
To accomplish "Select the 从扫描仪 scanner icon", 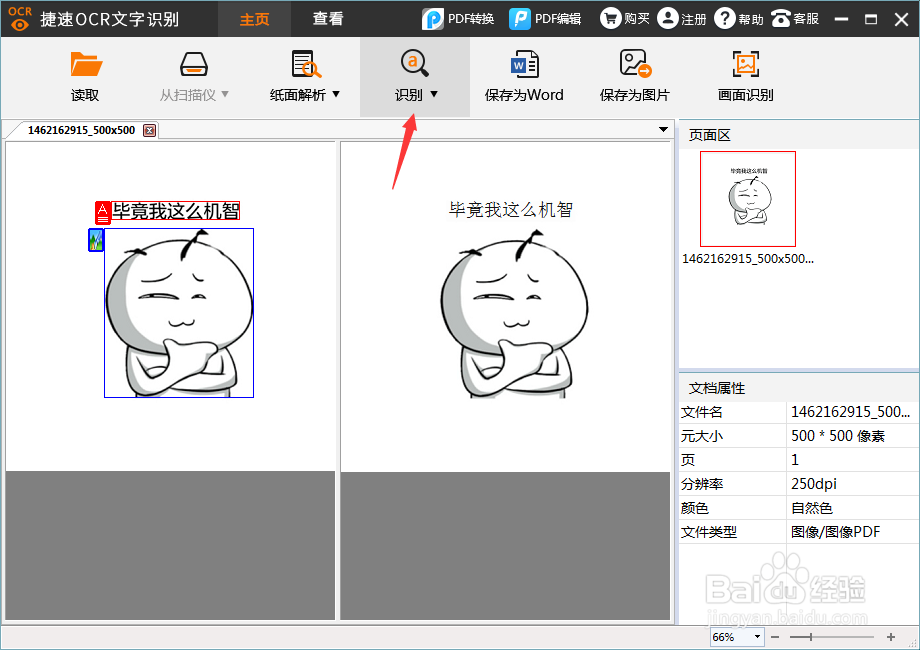I will (193, 63).
